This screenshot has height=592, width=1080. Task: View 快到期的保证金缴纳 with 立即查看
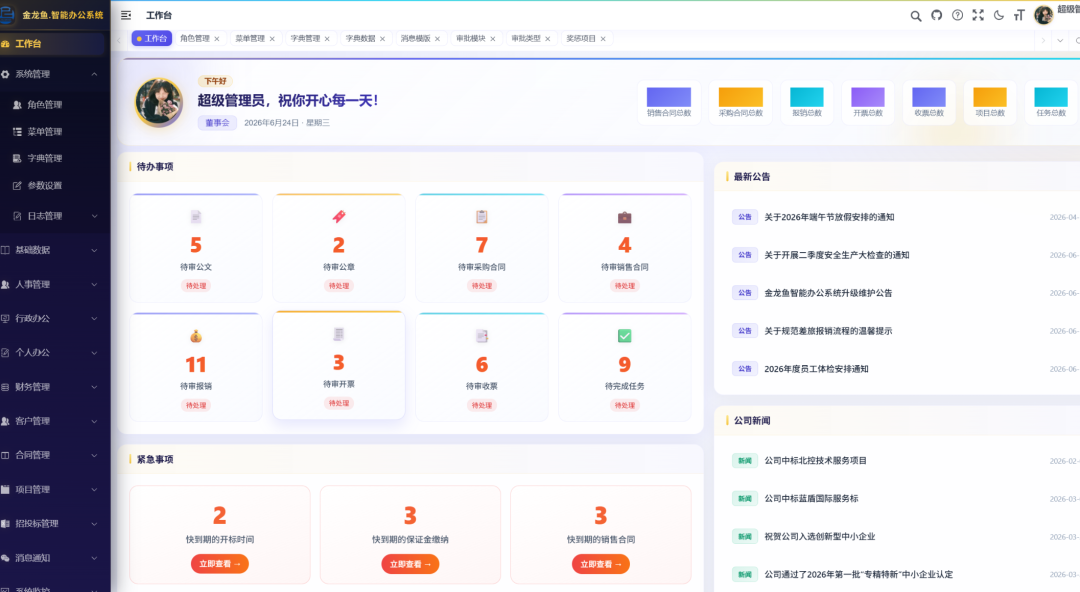point(411,564)
